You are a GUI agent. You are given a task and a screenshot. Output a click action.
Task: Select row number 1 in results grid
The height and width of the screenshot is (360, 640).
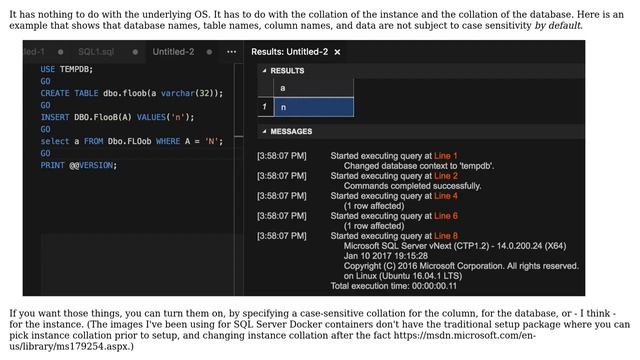265,107
